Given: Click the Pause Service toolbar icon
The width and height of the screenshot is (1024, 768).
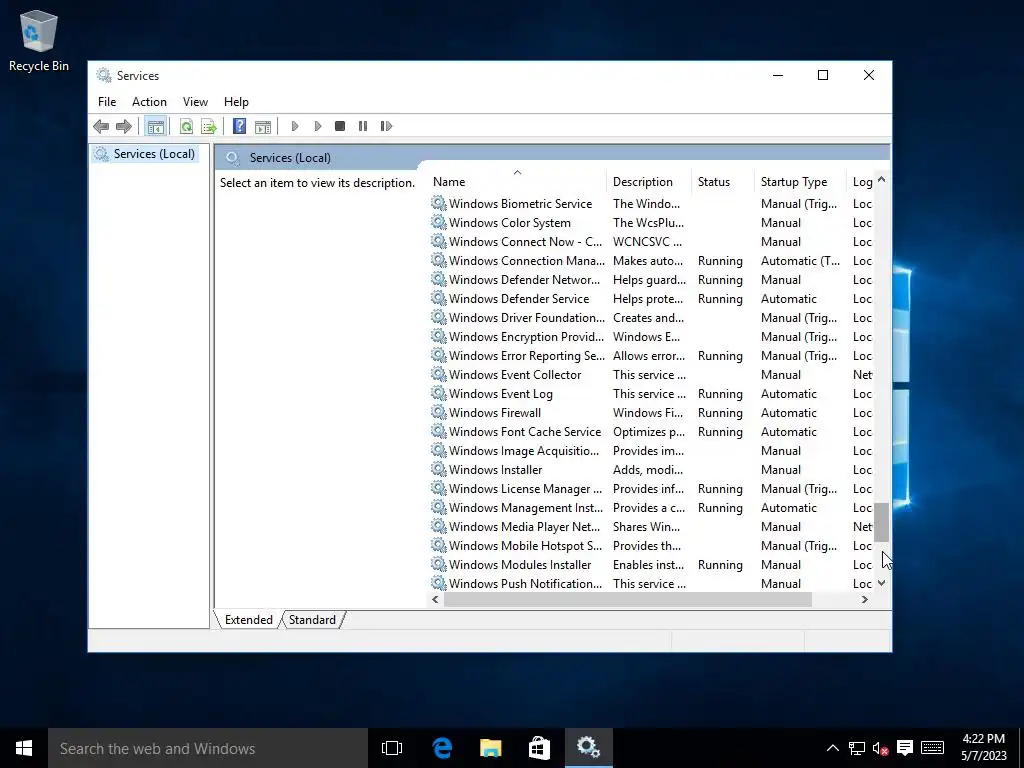Looking at the screenshot, I should 362,126.
